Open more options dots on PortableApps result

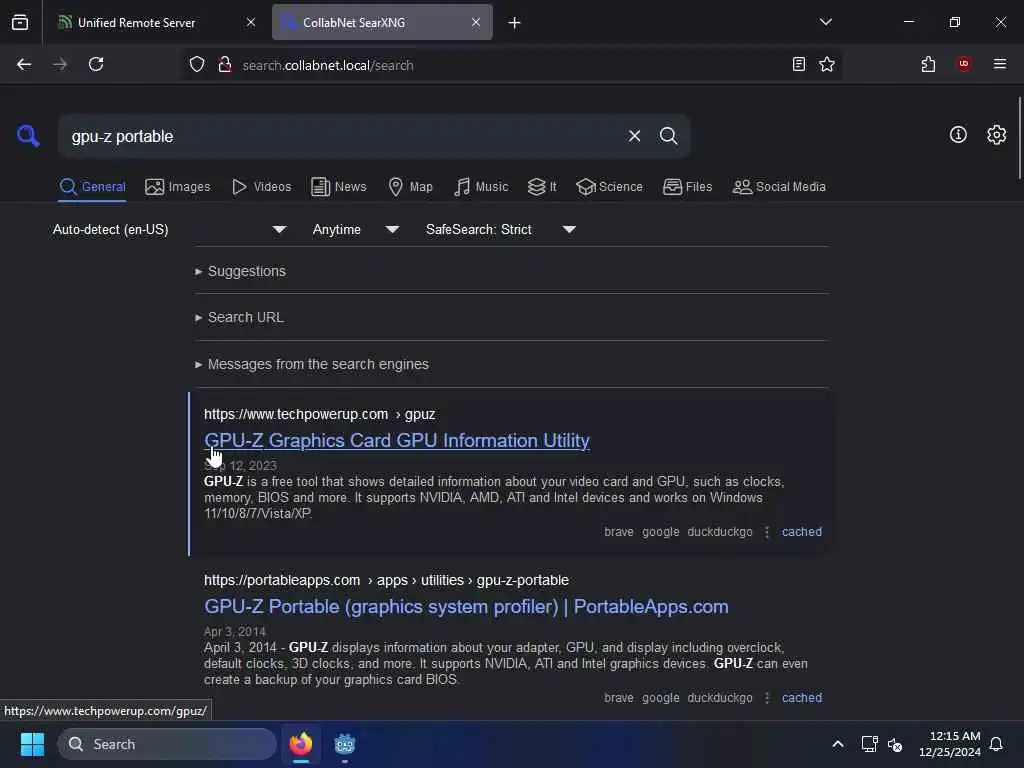(x=767, y=698)
